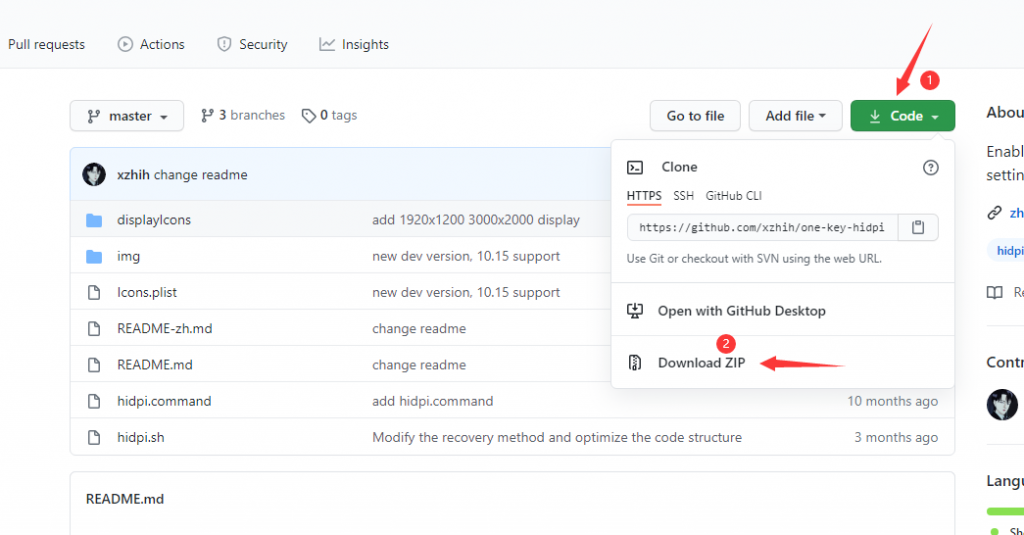Click the img folder icon

(94, 256)
